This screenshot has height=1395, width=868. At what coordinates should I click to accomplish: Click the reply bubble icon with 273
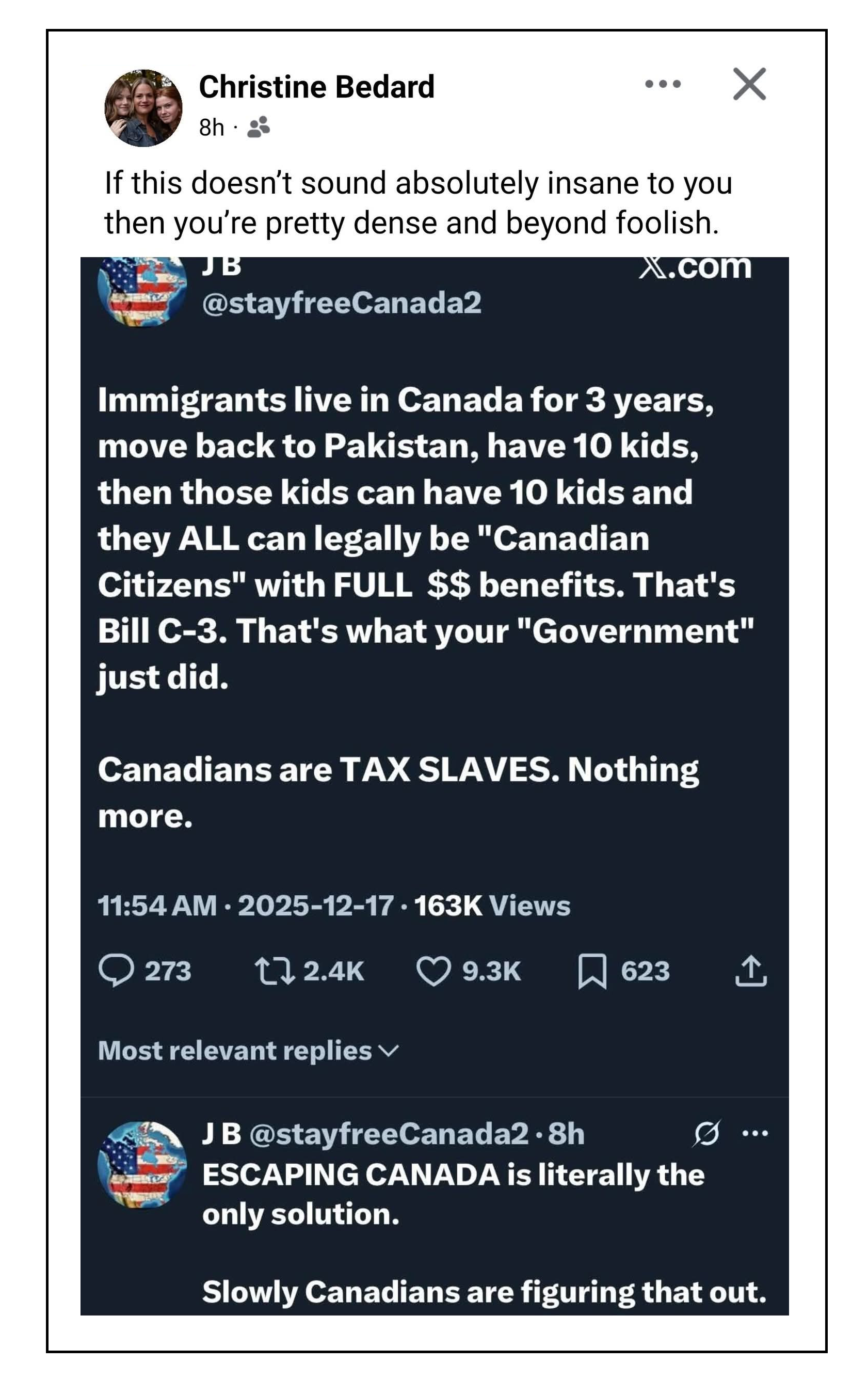coord(117,970)
